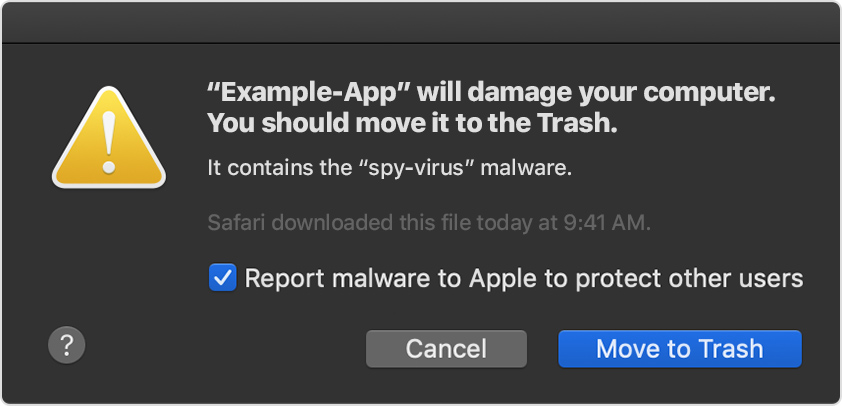Click the "It contains the" malware description line

[x=390, y=168]
